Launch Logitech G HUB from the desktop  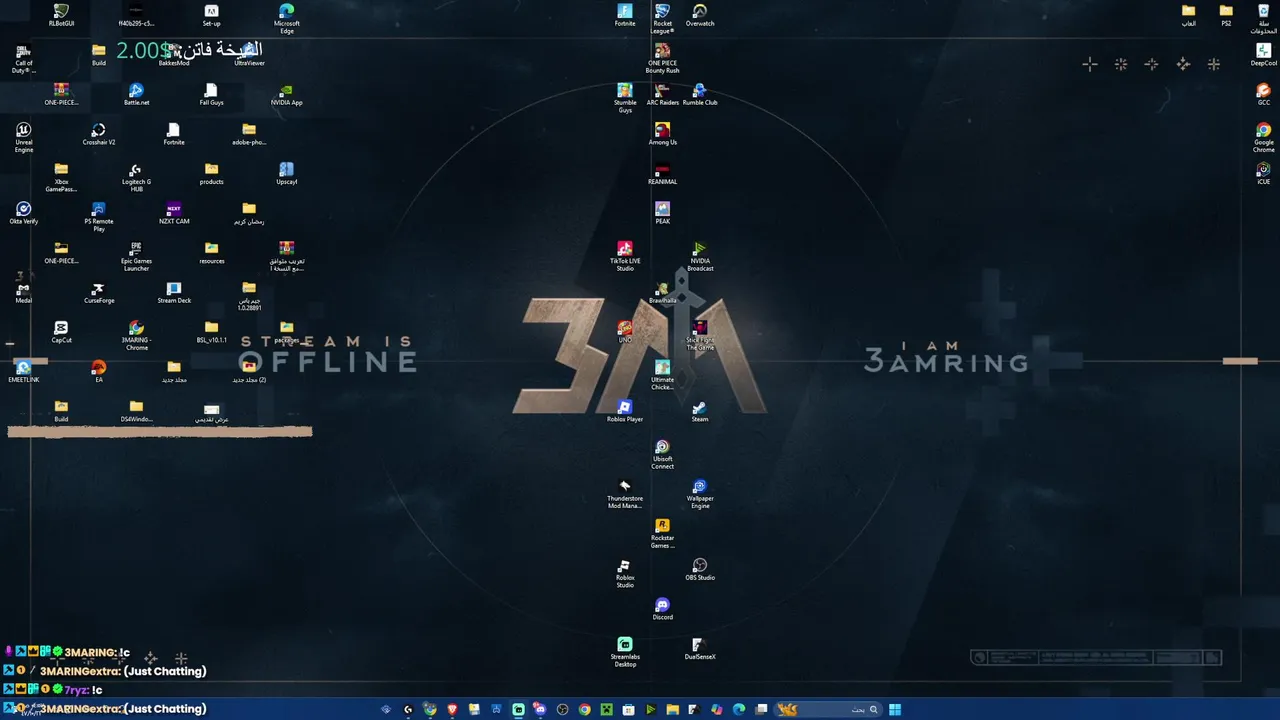tap(136, 177)
